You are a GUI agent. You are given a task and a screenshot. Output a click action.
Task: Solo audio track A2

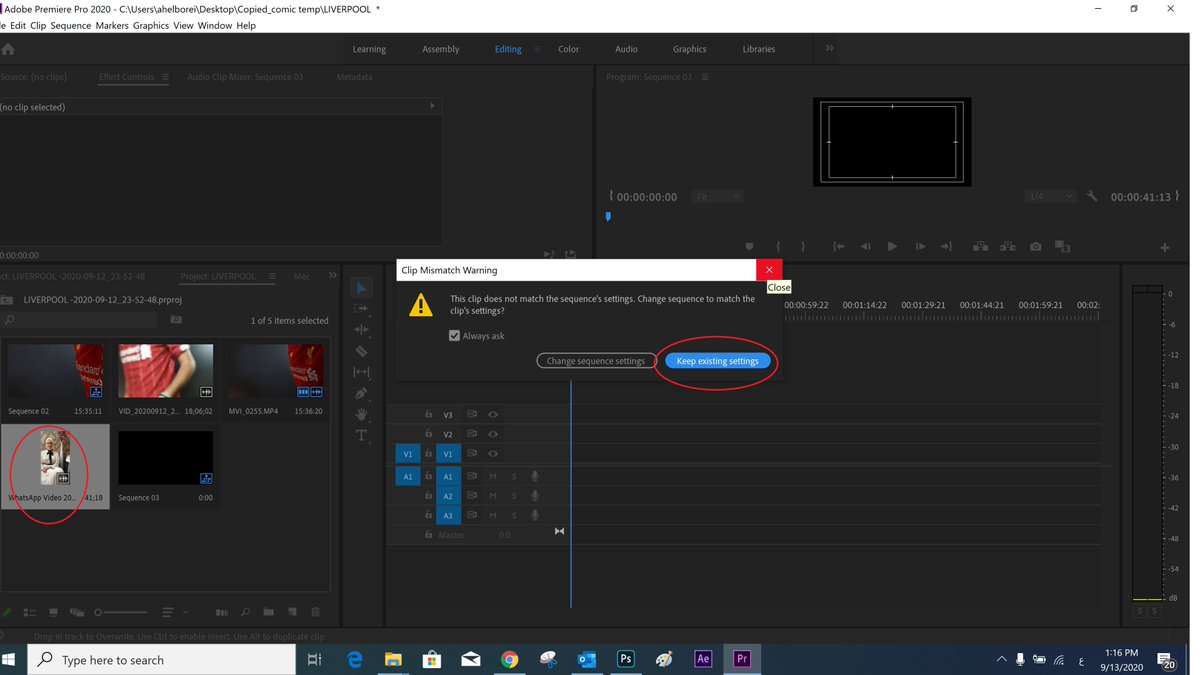coord(514,496)
